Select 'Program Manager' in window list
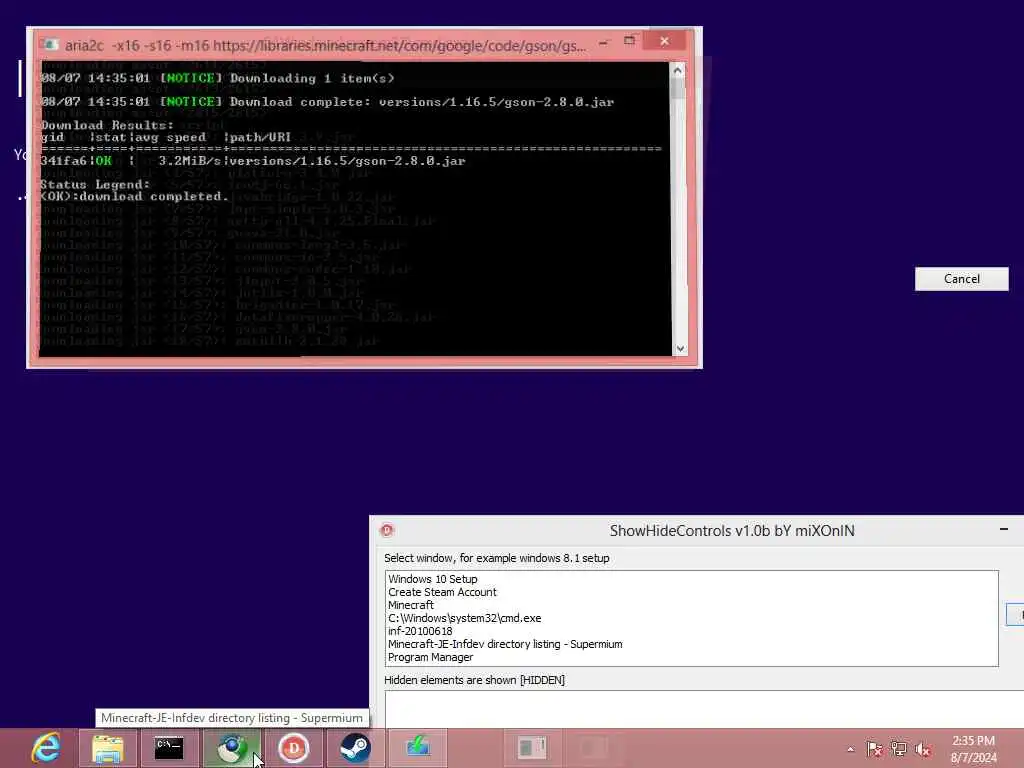The height and width of the screenshot is (768, 1024). 430,657
